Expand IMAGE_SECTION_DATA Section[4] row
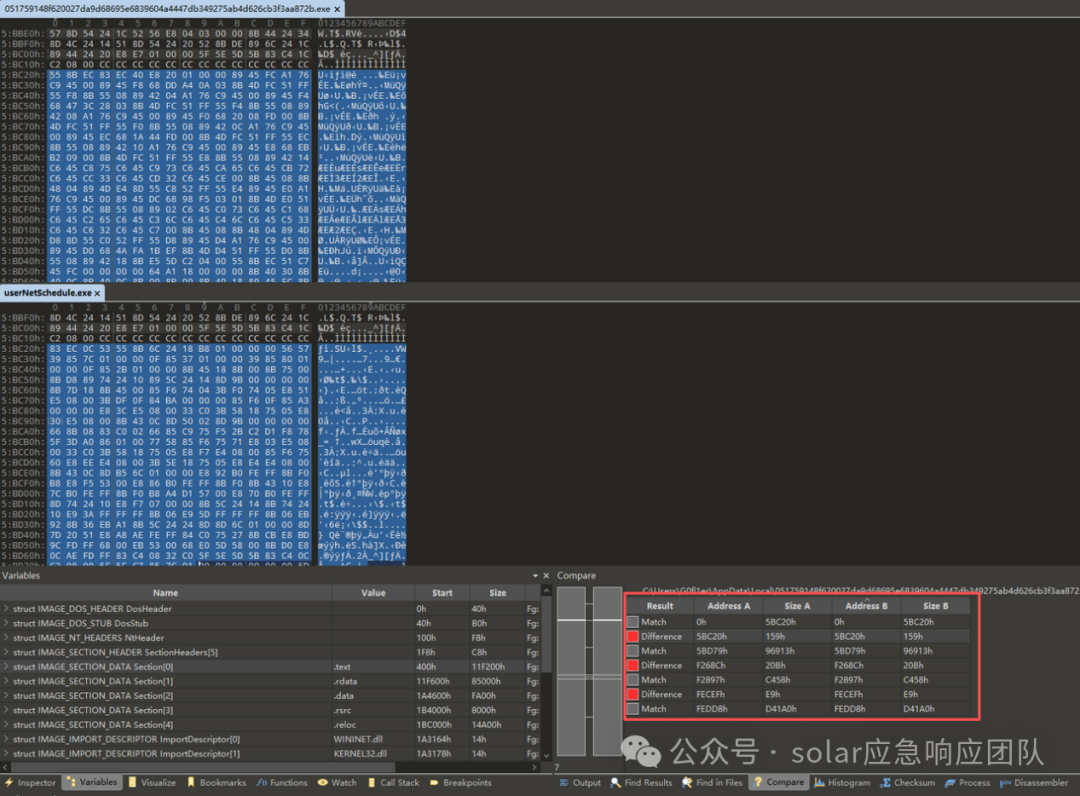The image size is (1080, 796). [6, 724]
